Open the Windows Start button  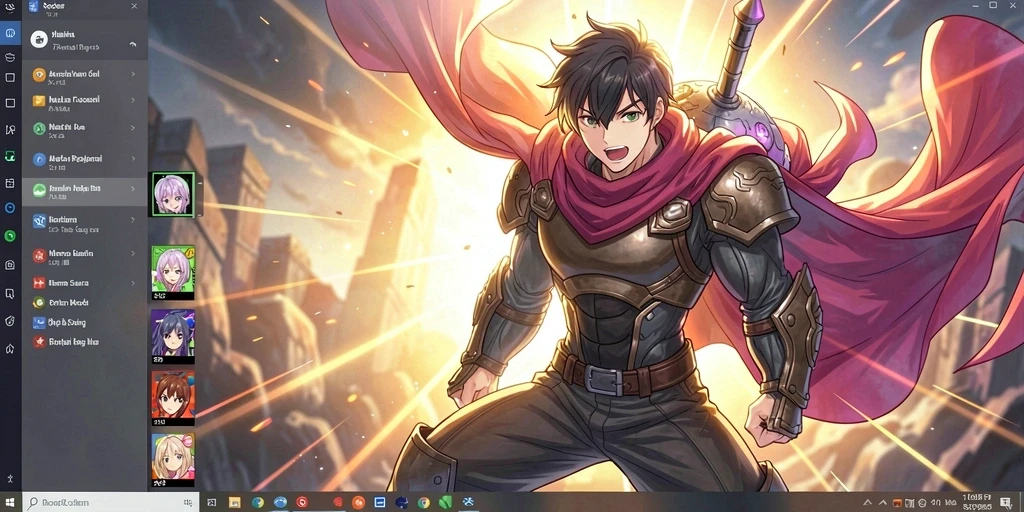click(x=11, y=502)
